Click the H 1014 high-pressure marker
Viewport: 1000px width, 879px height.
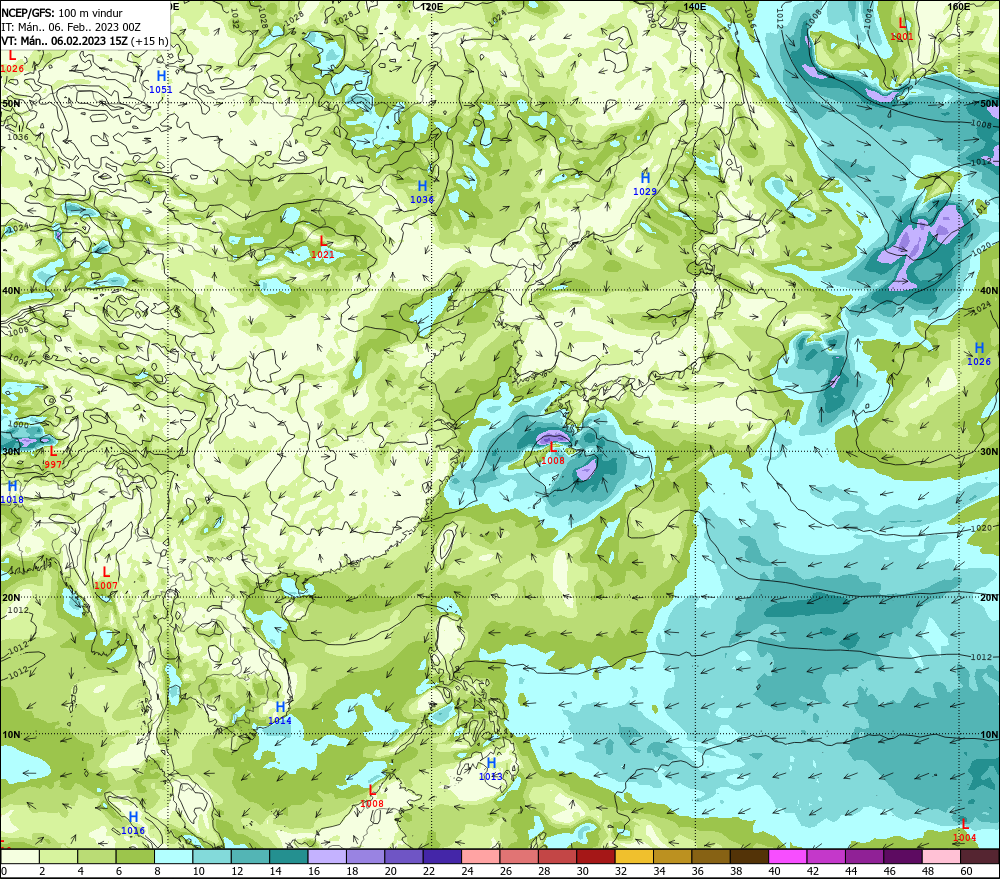[x=279, y=713]
